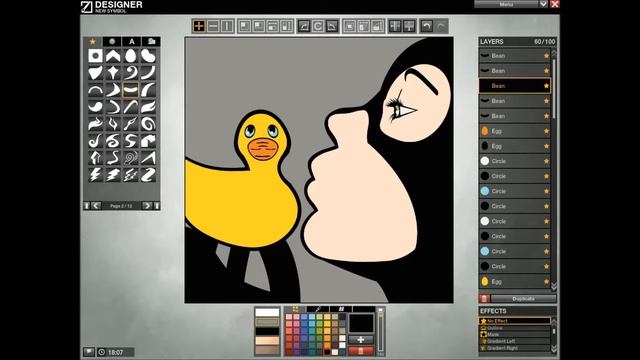Viewport: 640px width, 360px height.
Task: Click the Layers list scroll-up arrow
Action: (554, 53)
